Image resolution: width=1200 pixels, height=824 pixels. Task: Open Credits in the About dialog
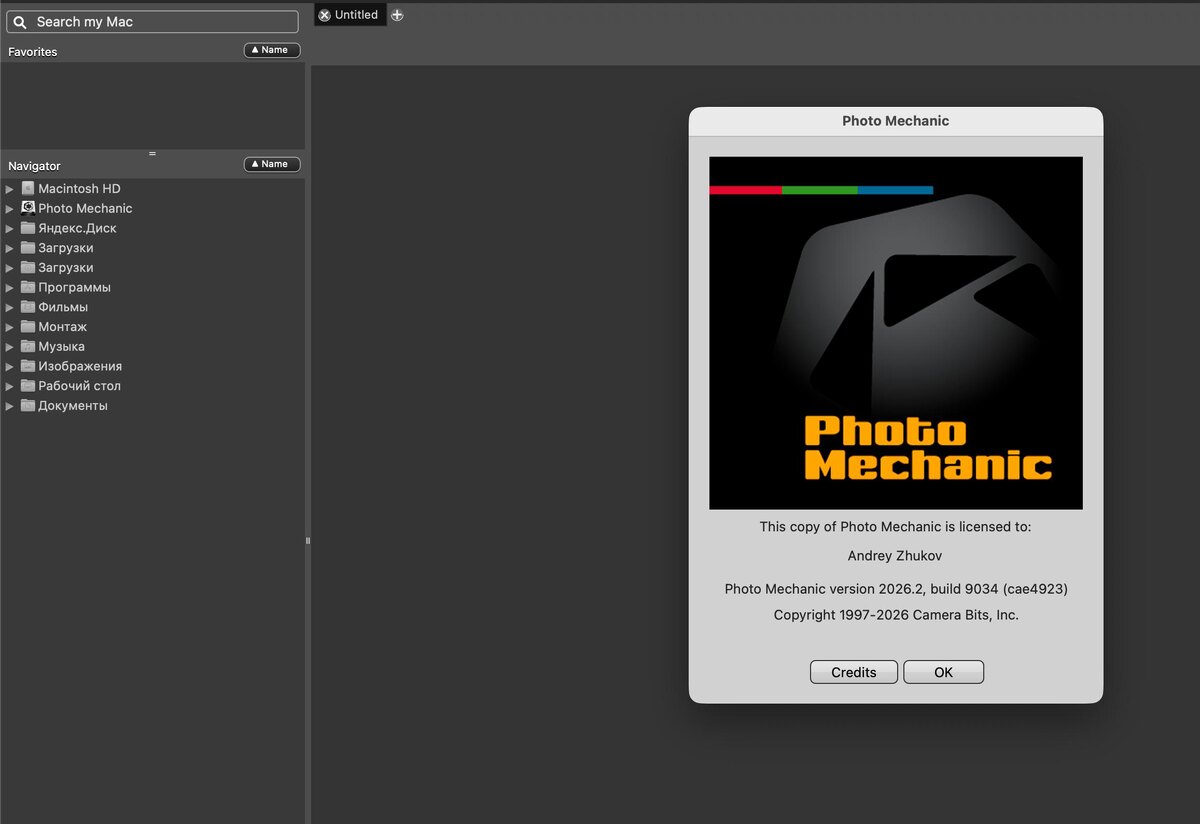click(854, 672)
